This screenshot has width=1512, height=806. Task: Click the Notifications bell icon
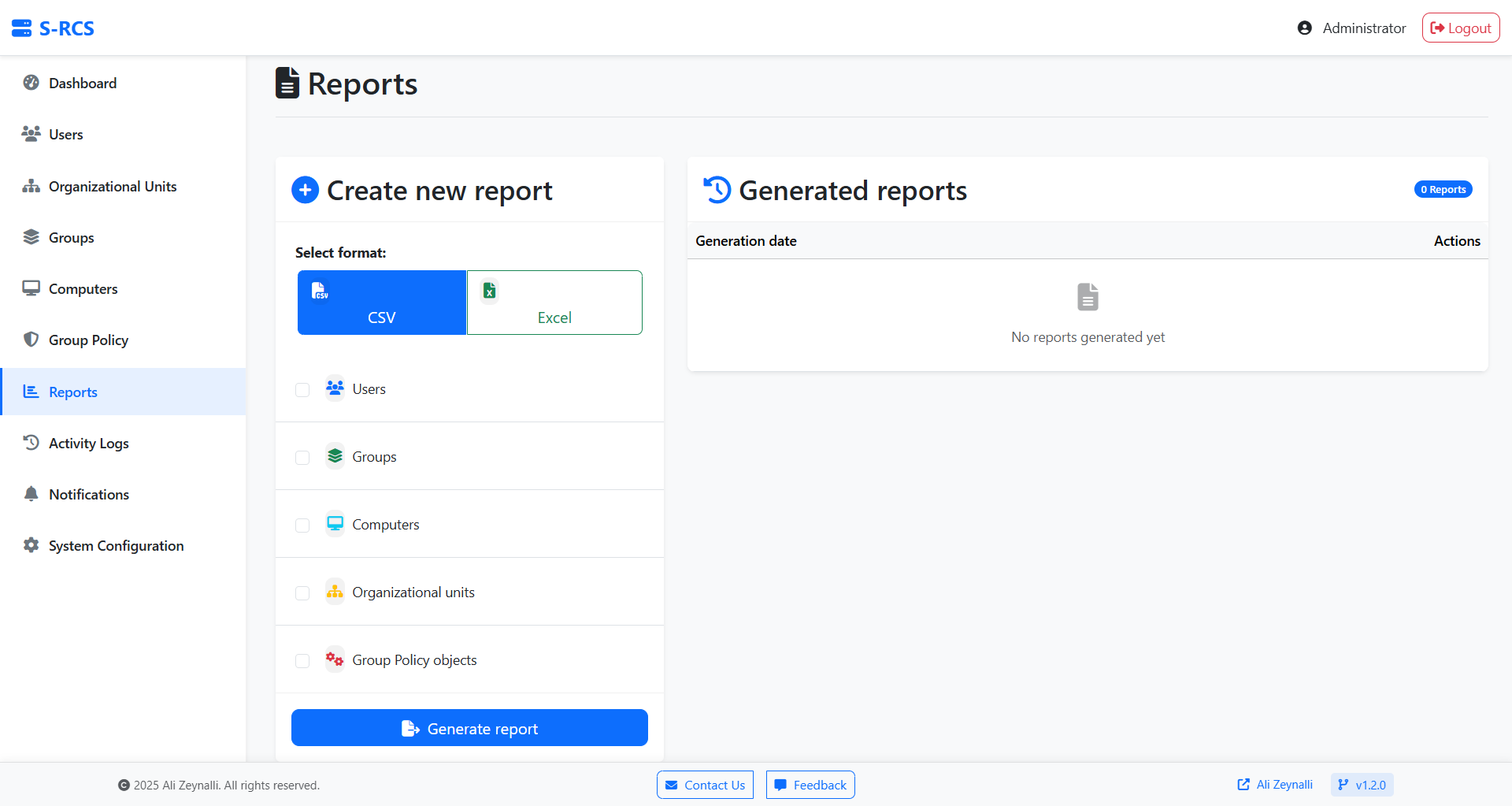coord(31,494)
